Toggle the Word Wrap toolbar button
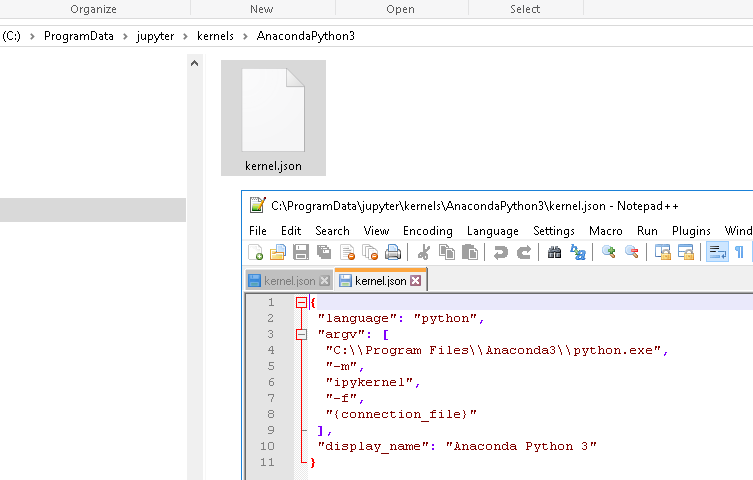The width and height of the screenshot is (753, 480). coord(717,253)
